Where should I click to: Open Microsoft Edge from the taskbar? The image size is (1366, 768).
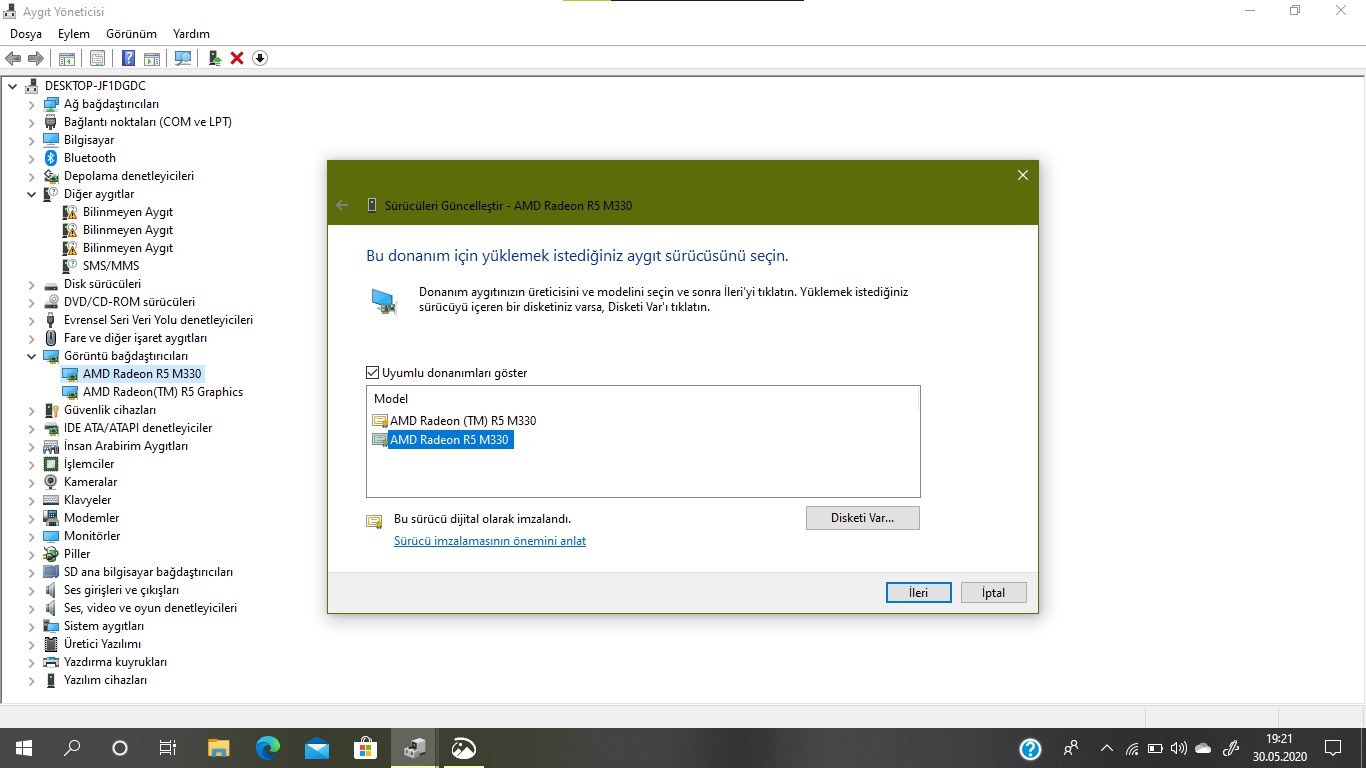tap(267, 748)
